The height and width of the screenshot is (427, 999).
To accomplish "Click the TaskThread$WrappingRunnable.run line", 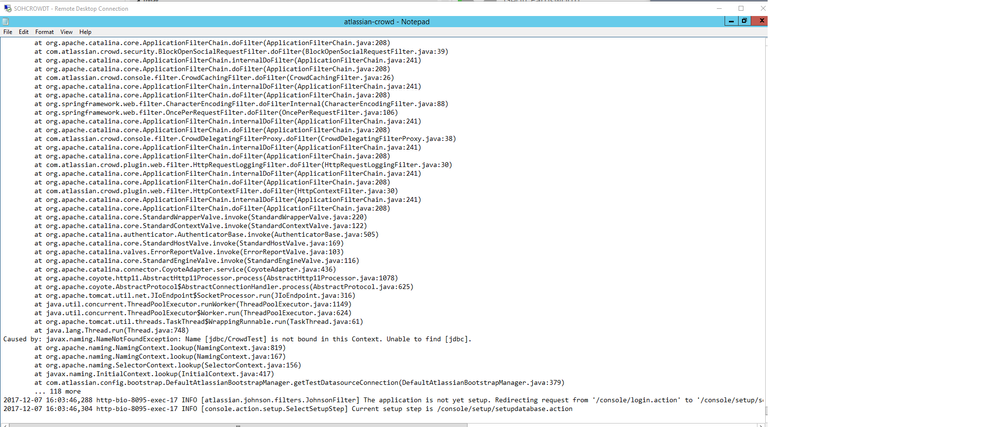I will 199,322.
